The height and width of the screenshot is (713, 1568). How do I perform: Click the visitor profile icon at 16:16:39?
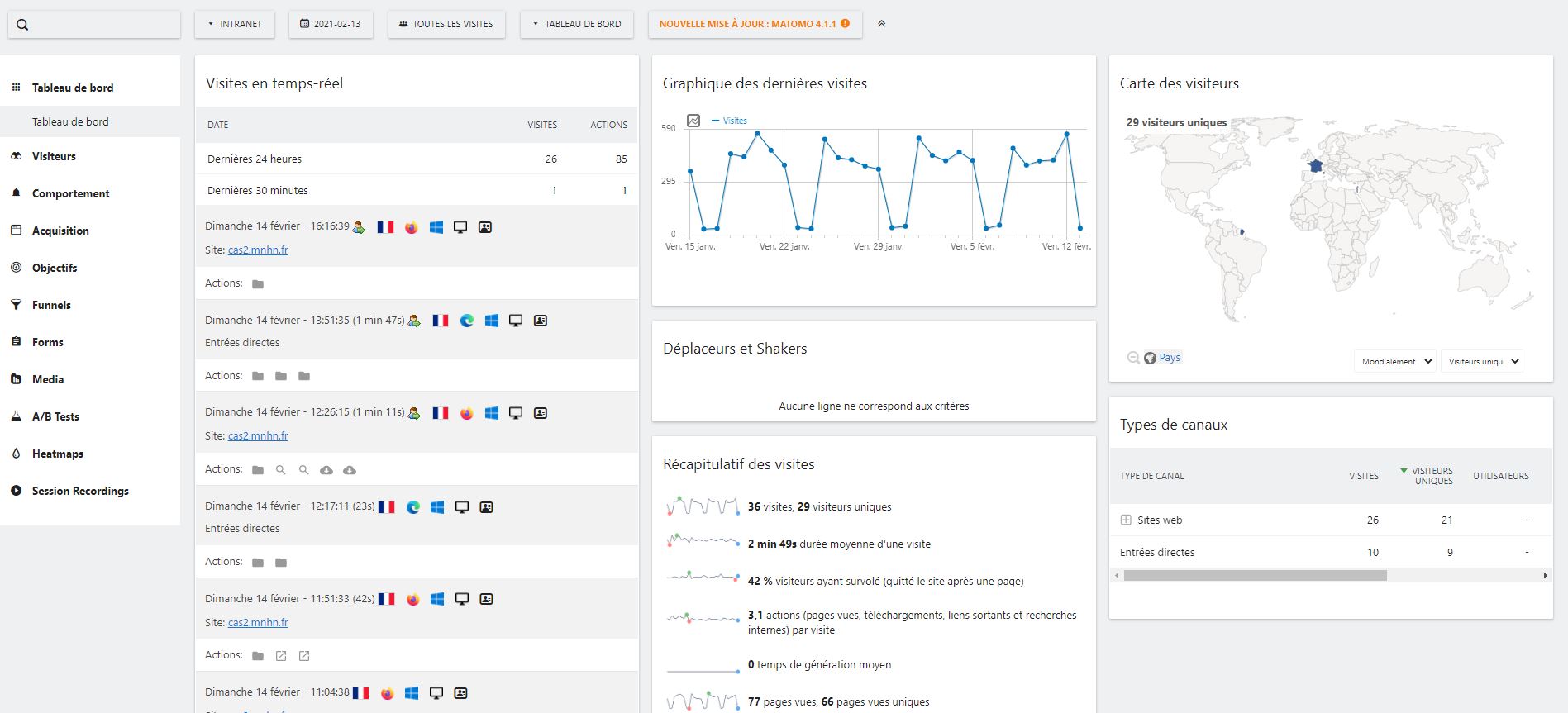point(485,227)
